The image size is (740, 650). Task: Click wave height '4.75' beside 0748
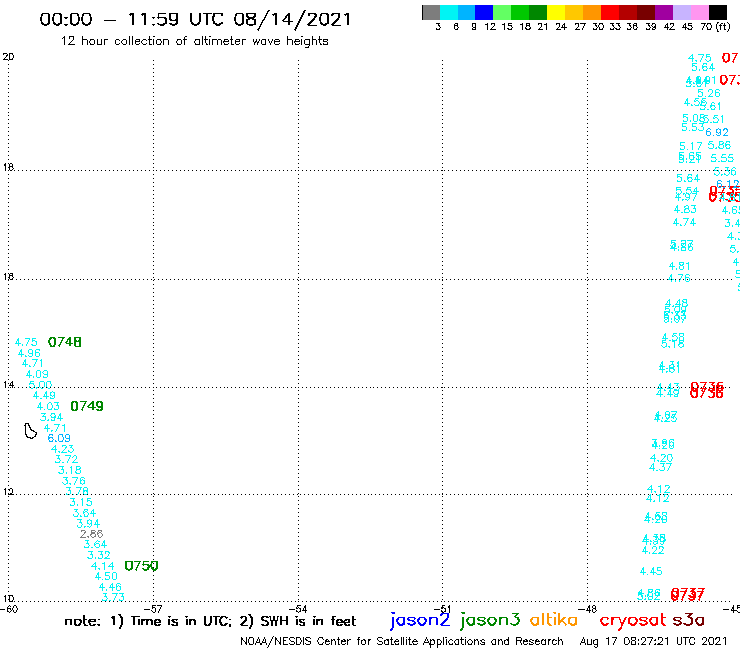(26, 342)
